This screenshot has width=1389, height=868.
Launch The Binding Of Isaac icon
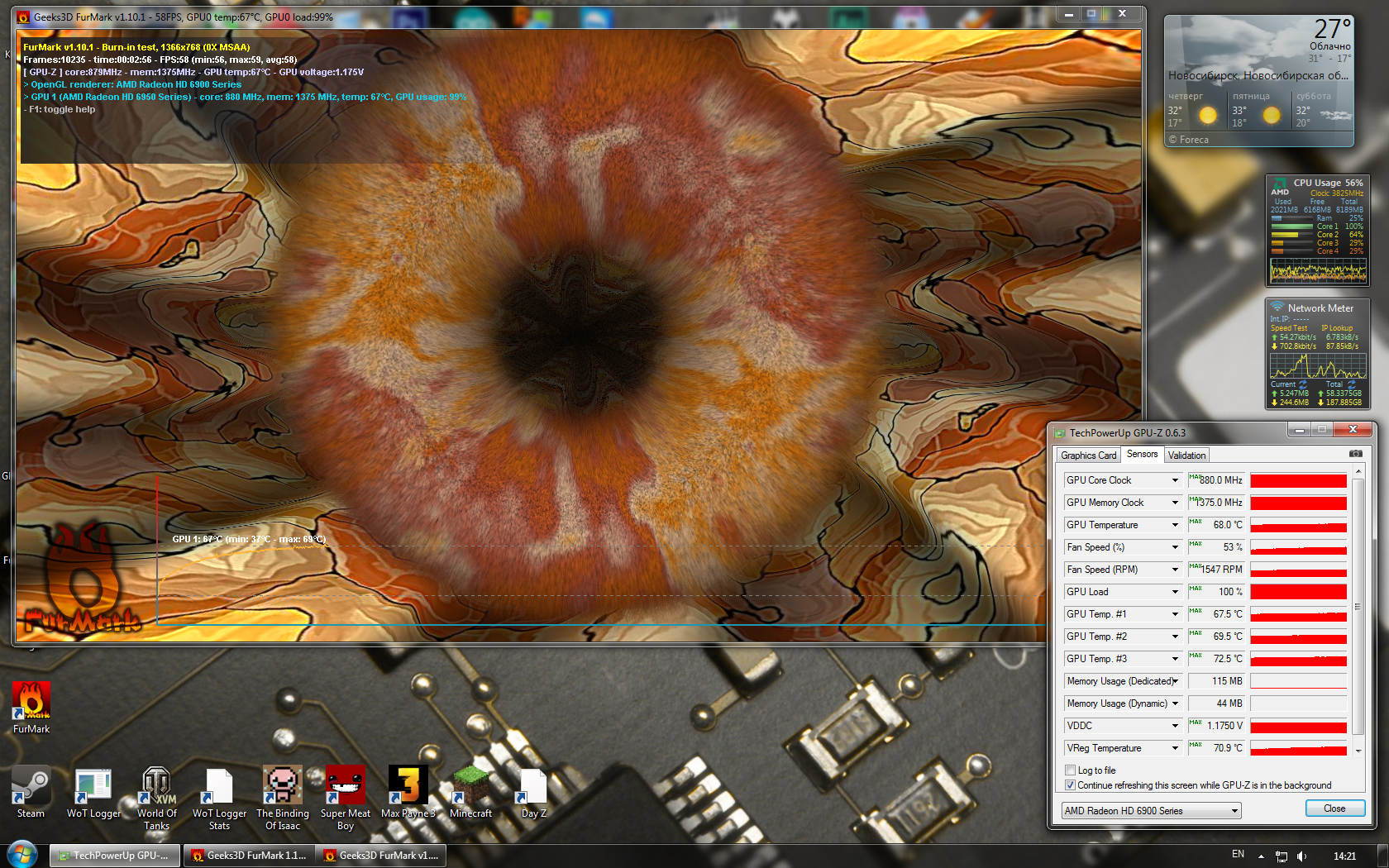(283, 798)
